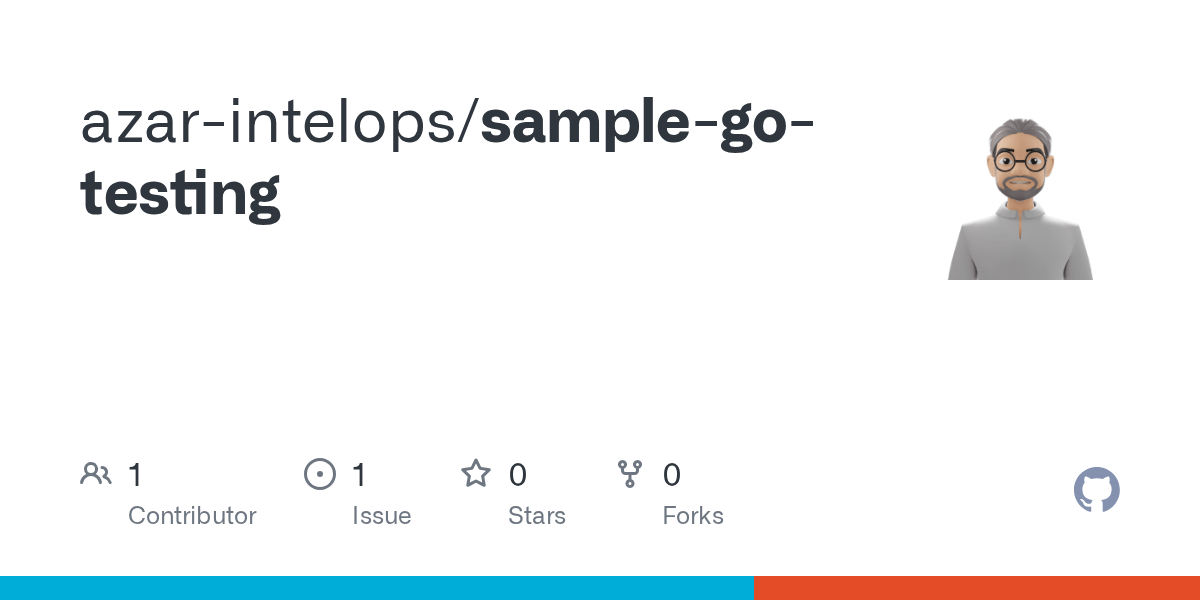This screenshot has height=600, width=1200.
Task: Select the Stars label
Action: pos(537,516)
